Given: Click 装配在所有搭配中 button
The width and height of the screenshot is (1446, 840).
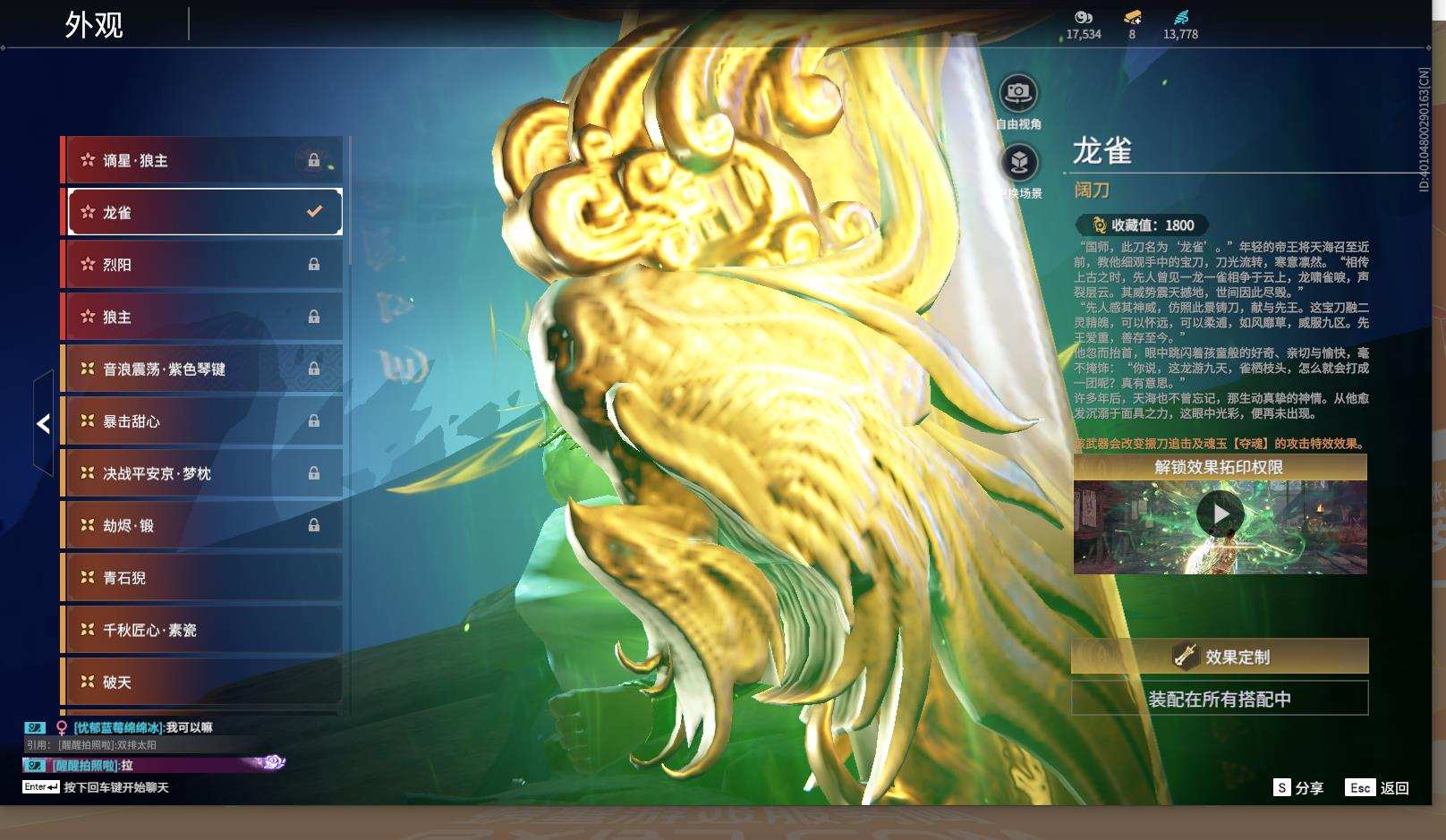Looking at the screenshot, I should pos(1221,699).
